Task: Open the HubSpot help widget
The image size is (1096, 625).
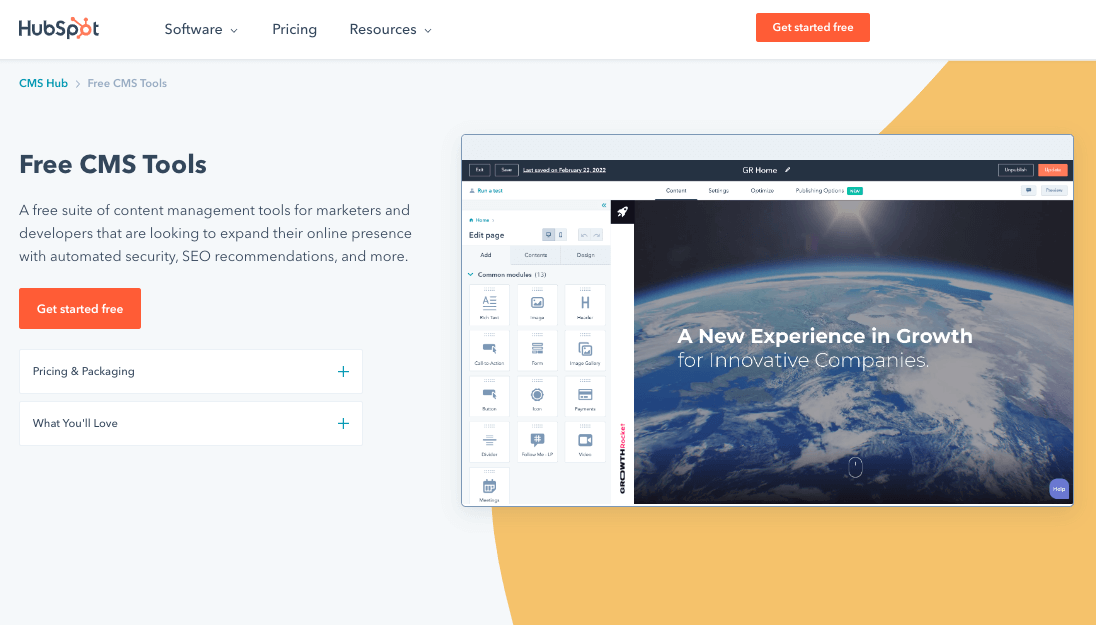Action: (1059, 489)
